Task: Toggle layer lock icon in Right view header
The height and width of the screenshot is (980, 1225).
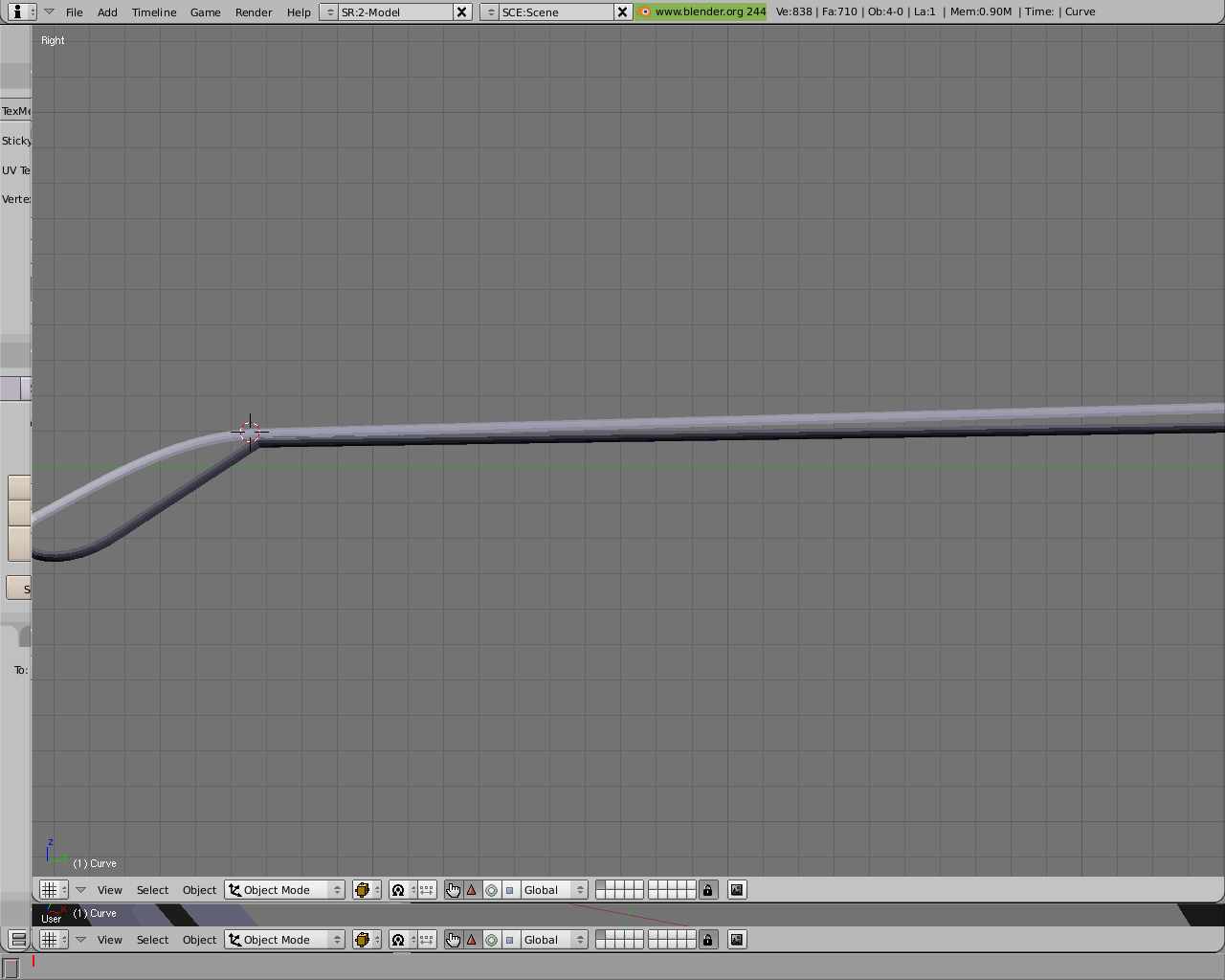Action: (708, 890)
